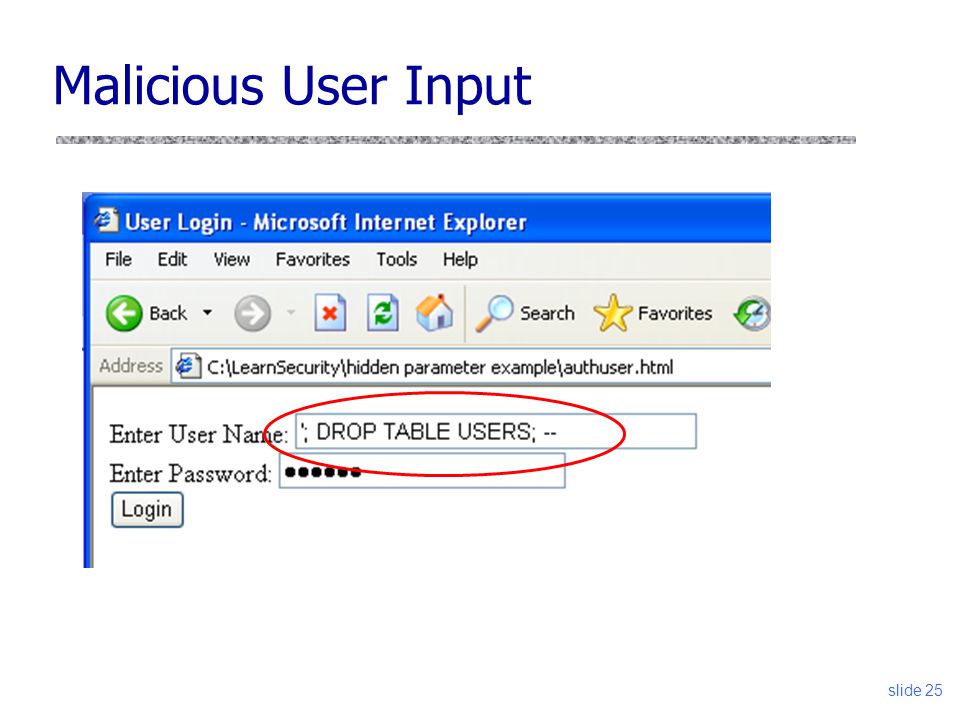Stop page loading with the red X icon

click(330, 313)
